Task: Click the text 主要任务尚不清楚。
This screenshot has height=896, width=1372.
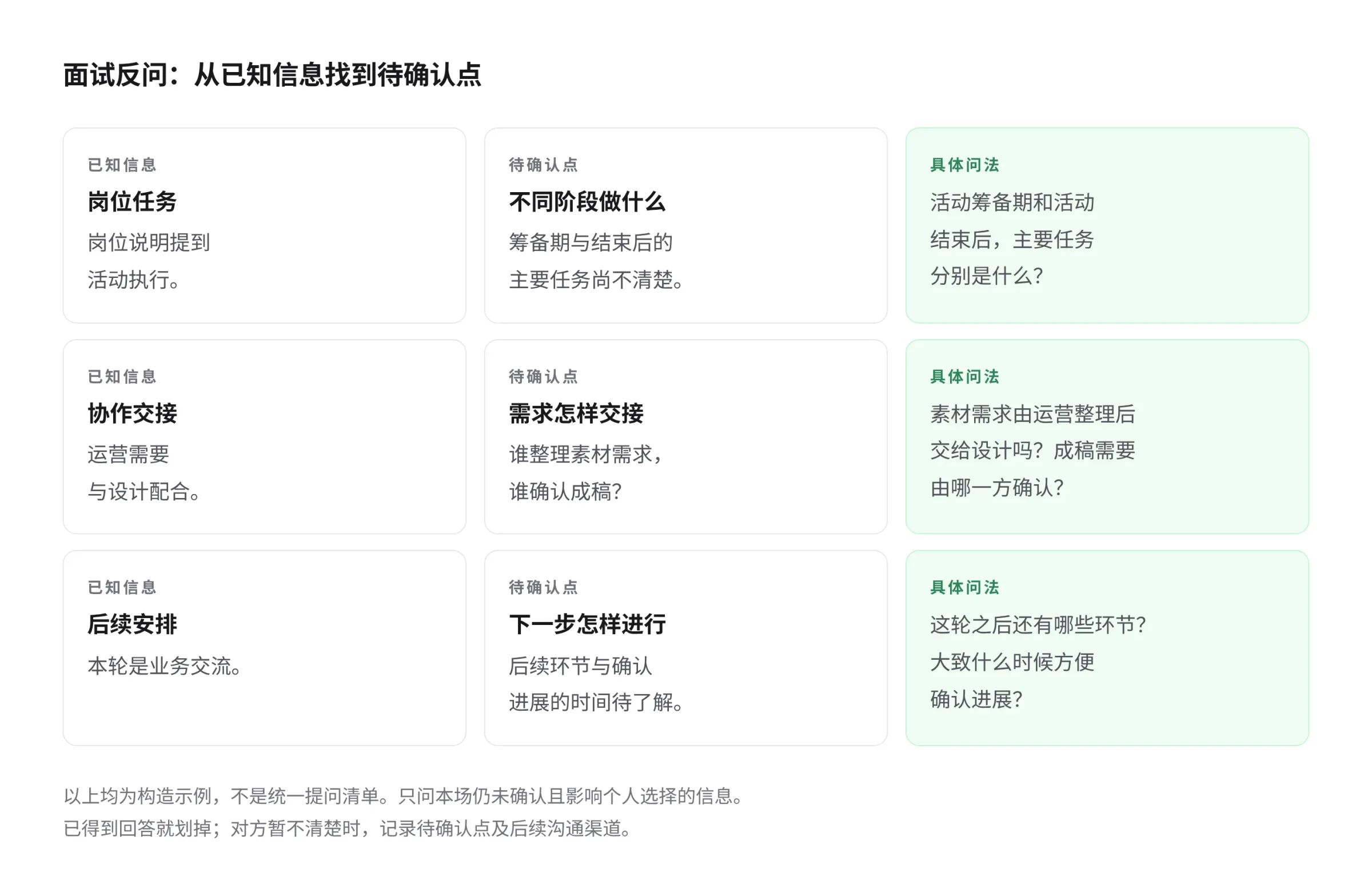Action: tap(596, 280)
